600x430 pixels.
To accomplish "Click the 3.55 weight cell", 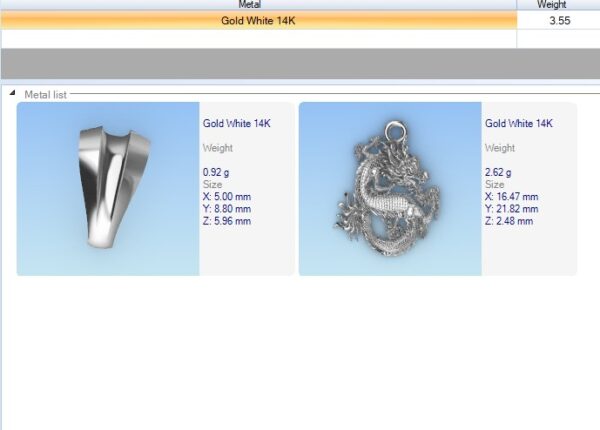I will click(557, 20).
